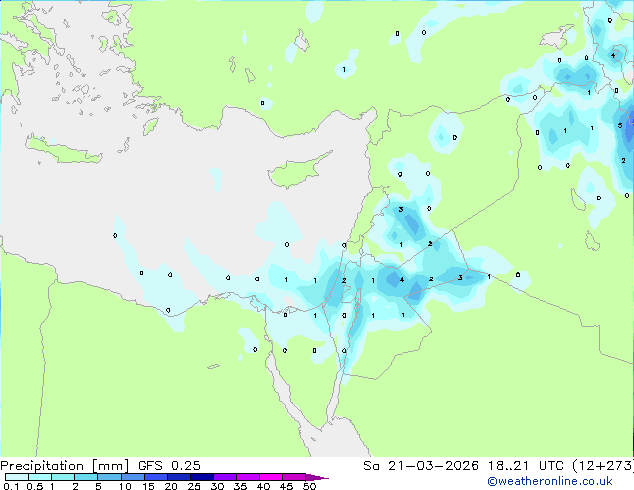Screen dimensions: 634x490
Task: Choose the 10–15 mm legend swatch
Action: pyautogui.click(x=132, y=477)
